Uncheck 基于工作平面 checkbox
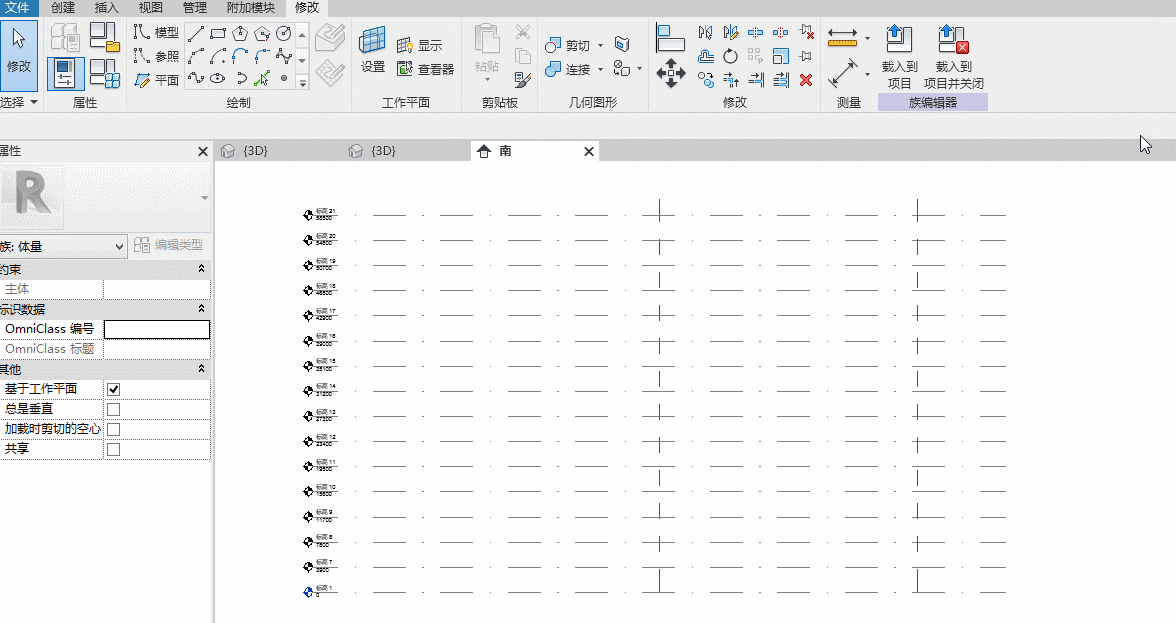This screenshot has height=623, width=1176. 113,389
